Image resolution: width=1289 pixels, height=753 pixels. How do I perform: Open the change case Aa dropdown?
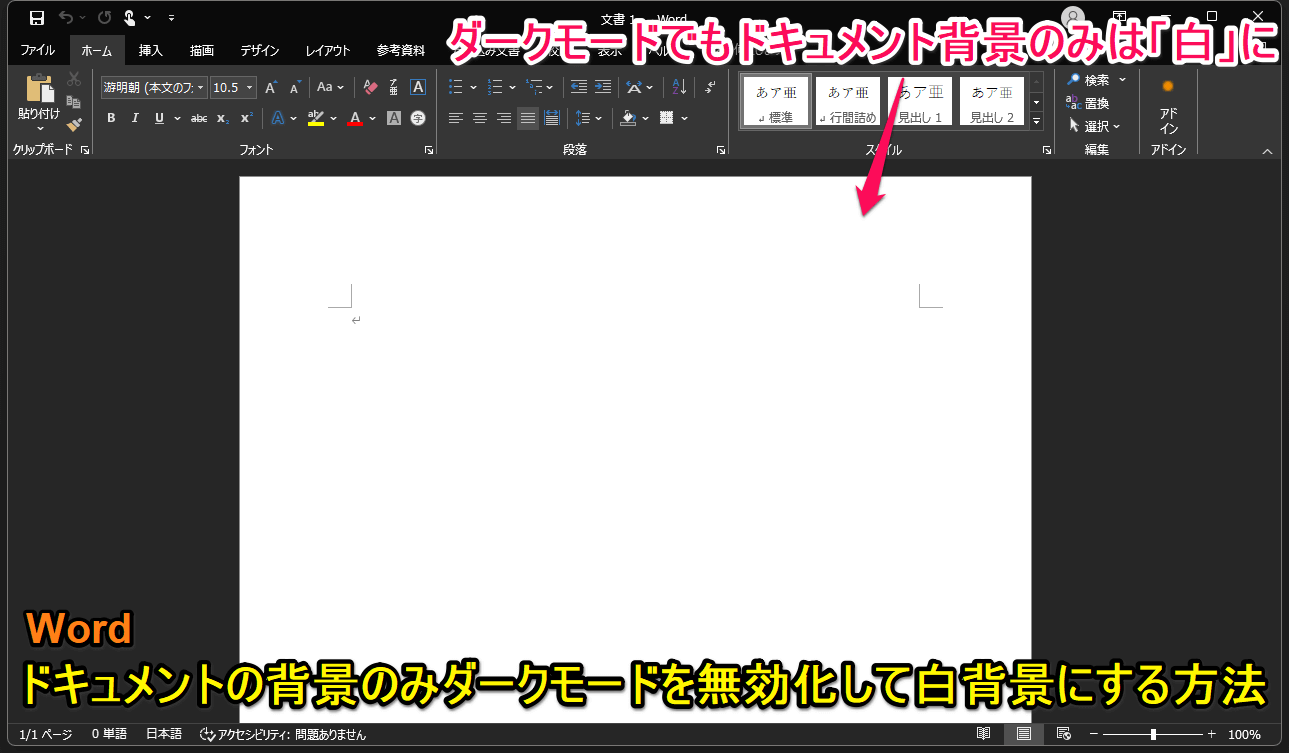point(330,88)
